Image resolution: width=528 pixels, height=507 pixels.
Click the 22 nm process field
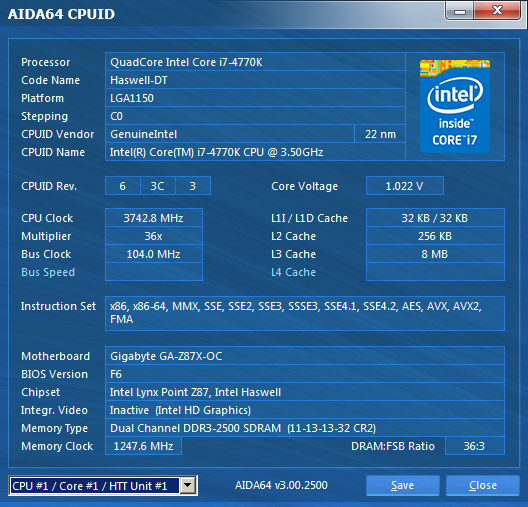(380, 134)
